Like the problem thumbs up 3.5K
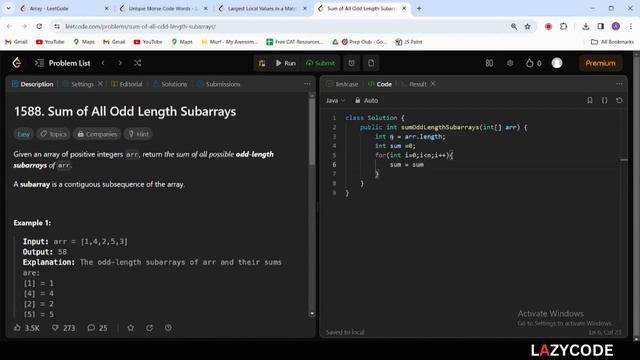The width and height of the screenshot is (640, 360). pyautogui.click(x=27, y=328)
